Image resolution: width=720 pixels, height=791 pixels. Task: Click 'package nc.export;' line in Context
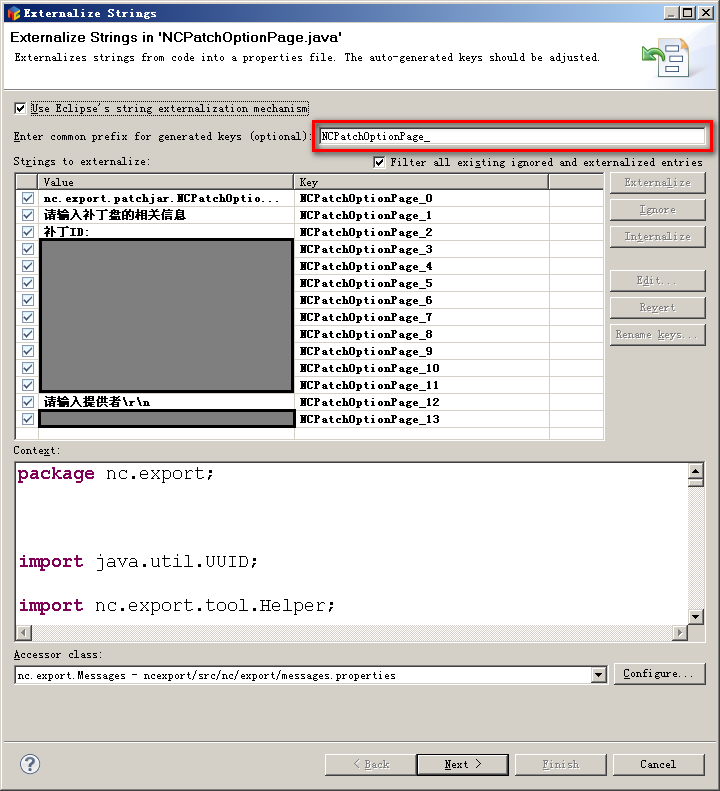pyautogui.click(x=116, y=474)
